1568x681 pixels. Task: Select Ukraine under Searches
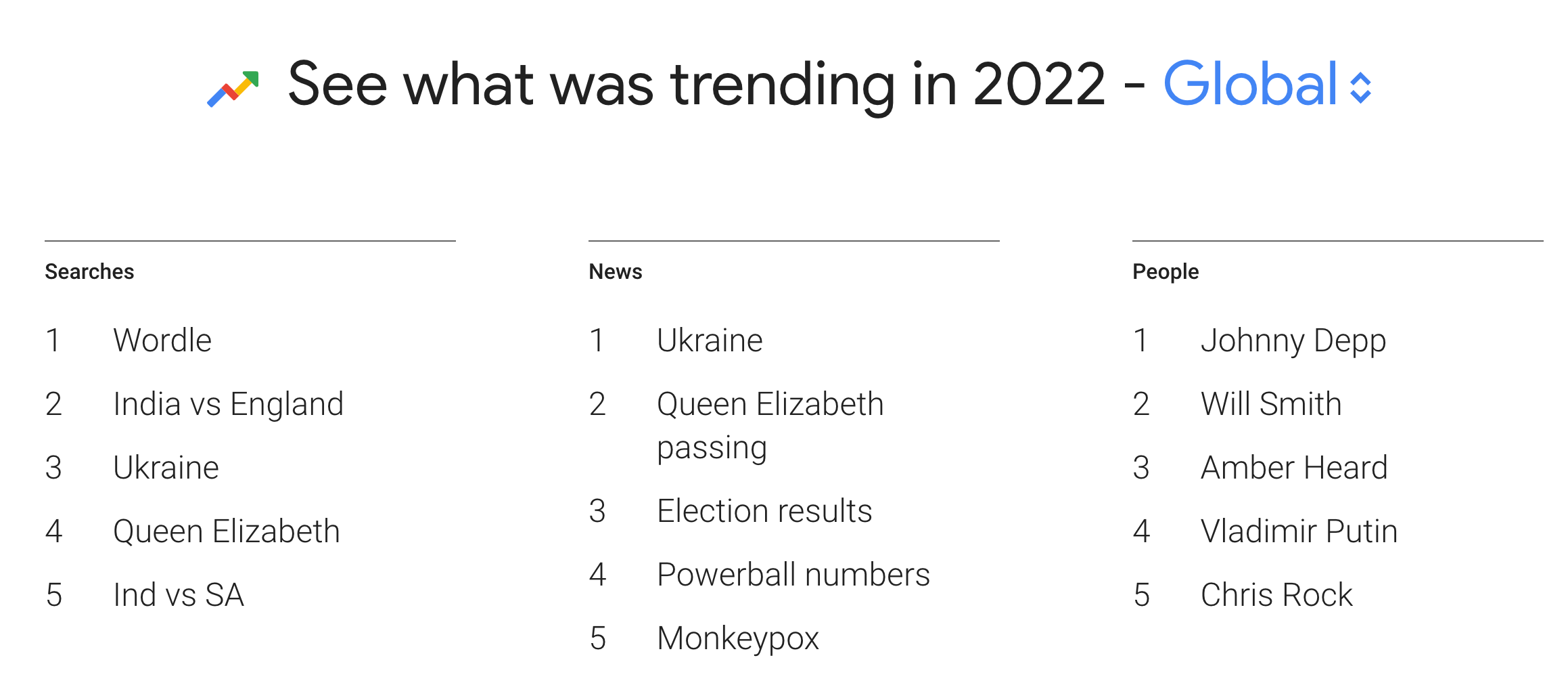click(x=166, y=468)
